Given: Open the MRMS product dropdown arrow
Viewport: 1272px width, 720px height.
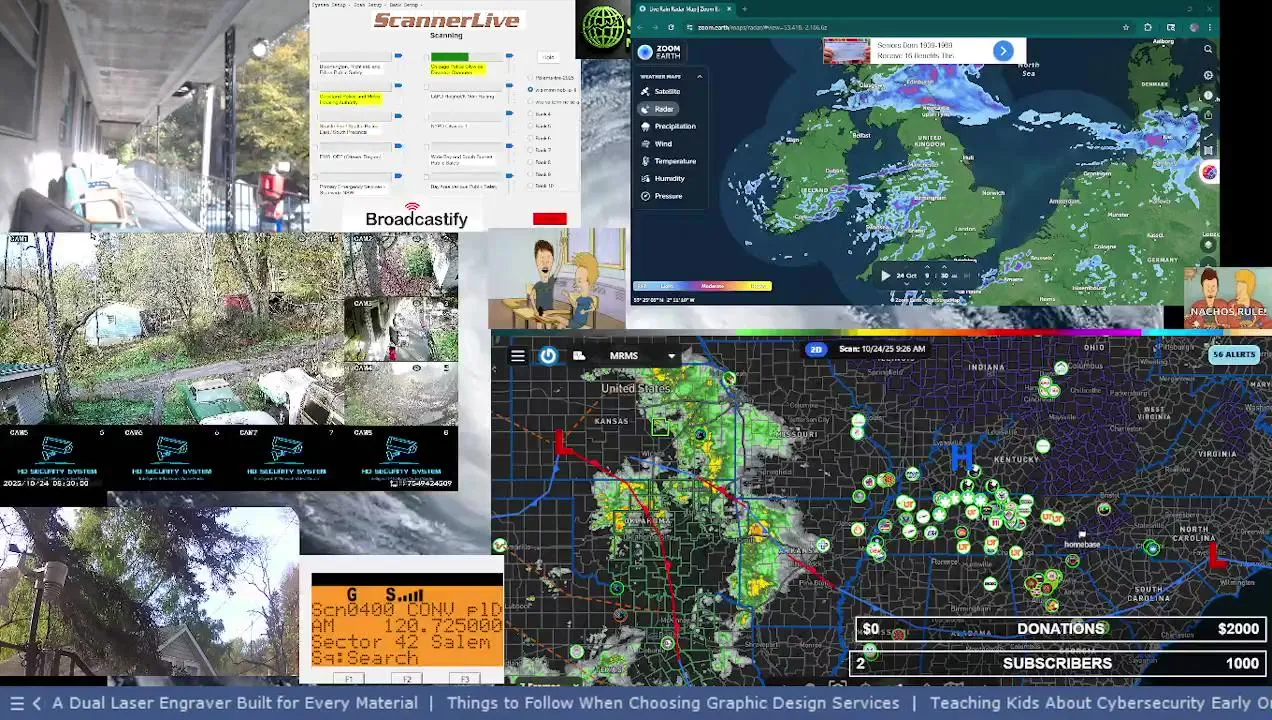Looking at the screenshot, I should pos(671,356).
